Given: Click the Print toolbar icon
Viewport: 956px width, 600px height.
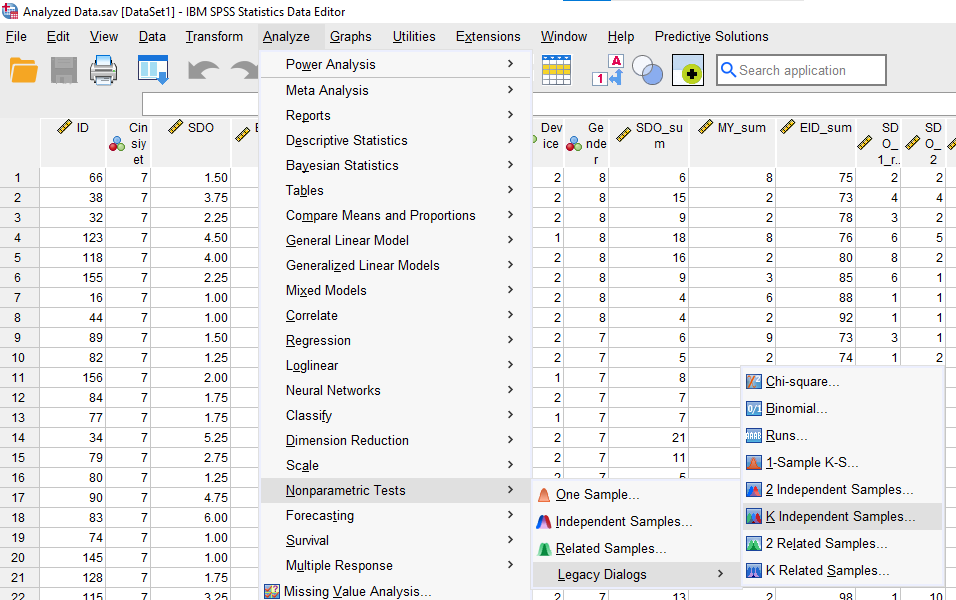Looking at the screenshot, I should 104,70.
